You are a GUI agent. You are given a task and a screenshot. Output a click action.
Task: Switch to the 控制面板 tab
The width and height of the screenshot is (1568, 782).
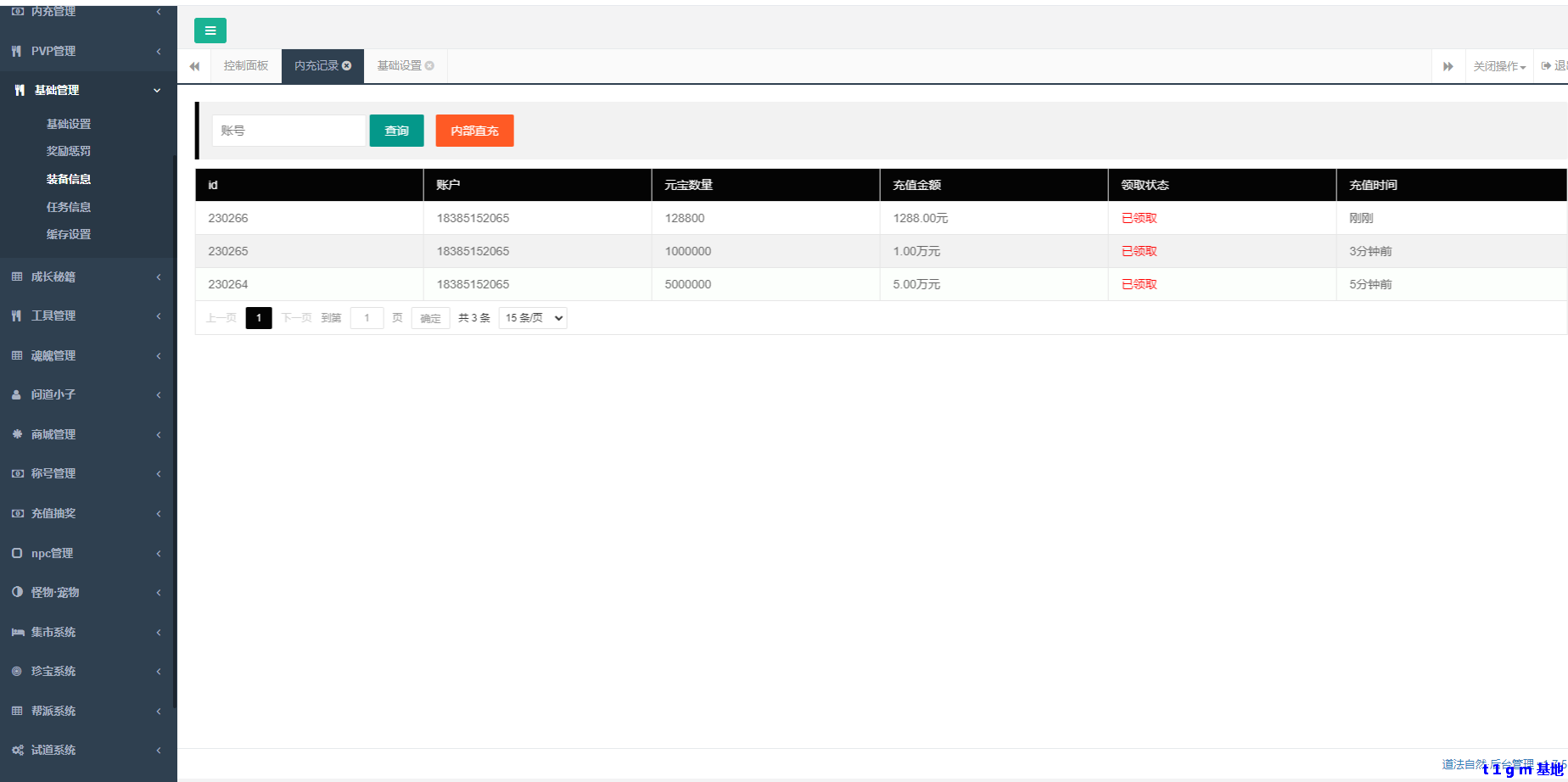[246, 66]
